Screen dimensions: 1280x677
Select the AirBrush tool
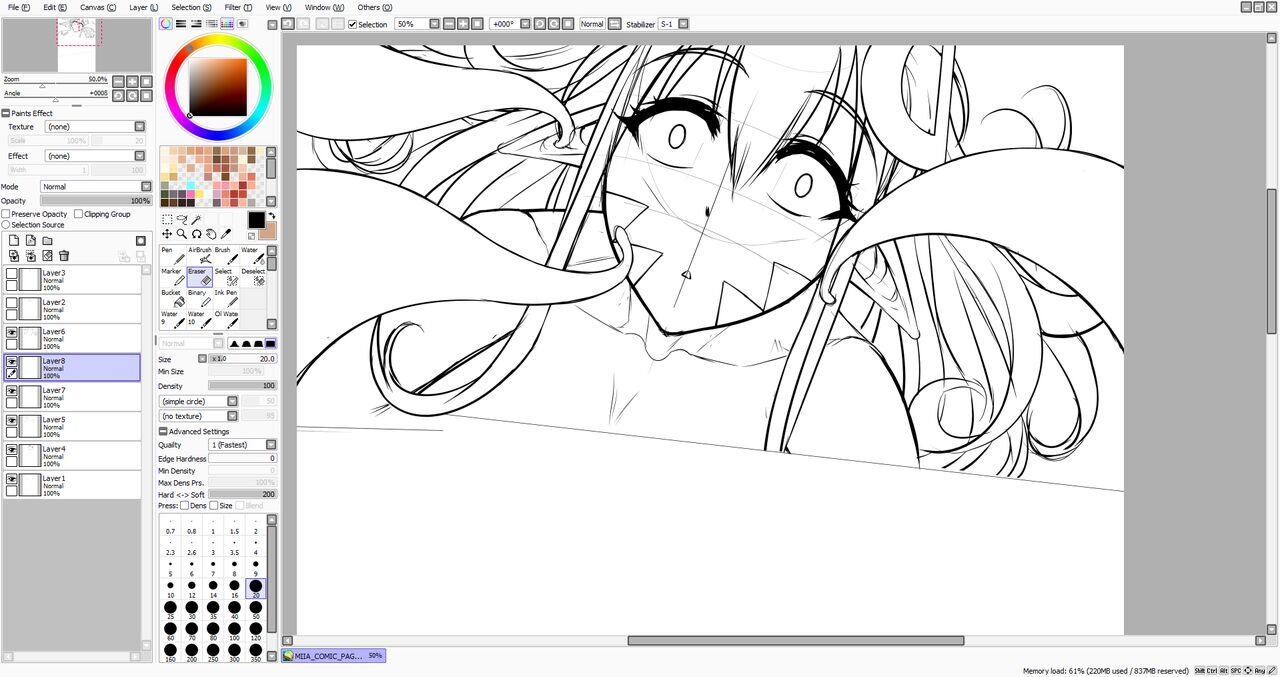pos(200,256)
